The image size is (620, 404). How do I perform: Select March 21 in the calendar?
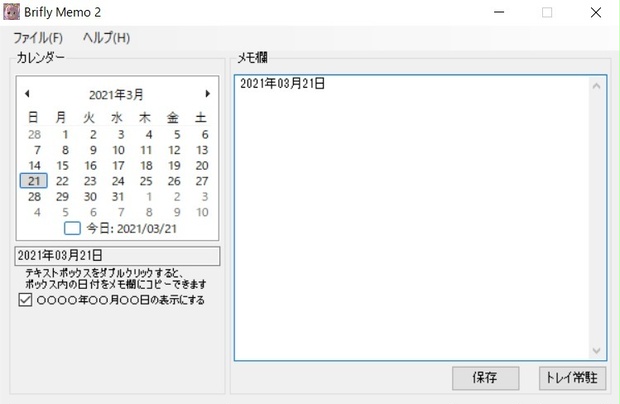[34, 181]
